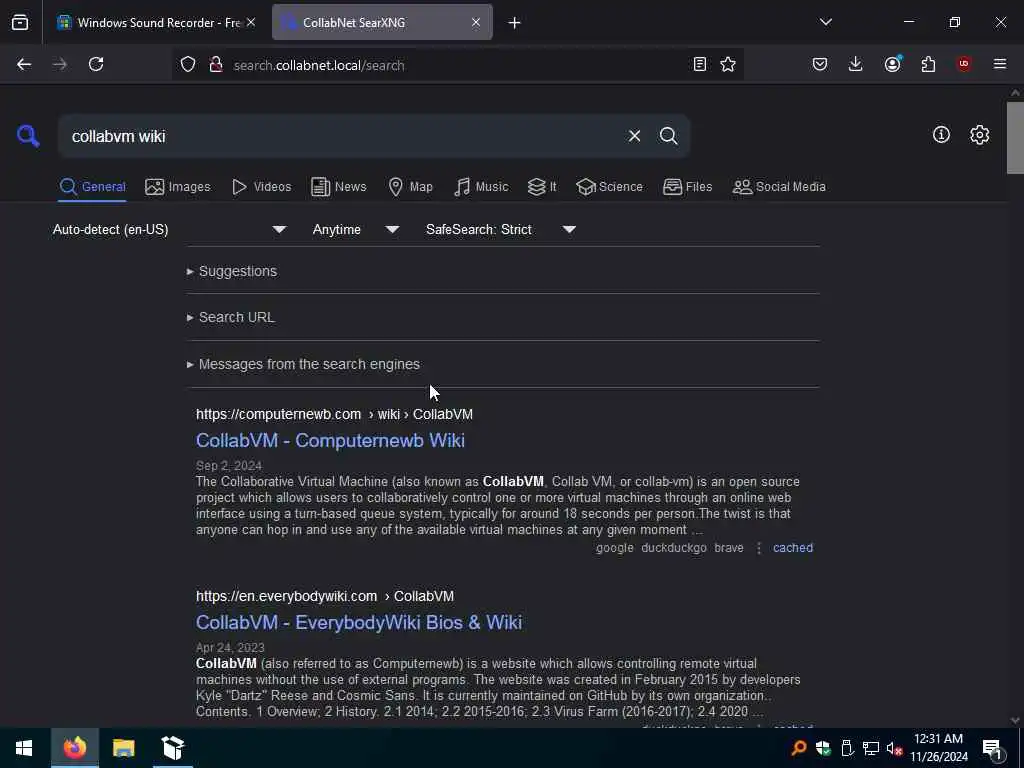Open SearXNG preferences gear
Image resolution: width=1024 pixels, height=768 pixels.
pyautogui.click(x=980, y=135)
